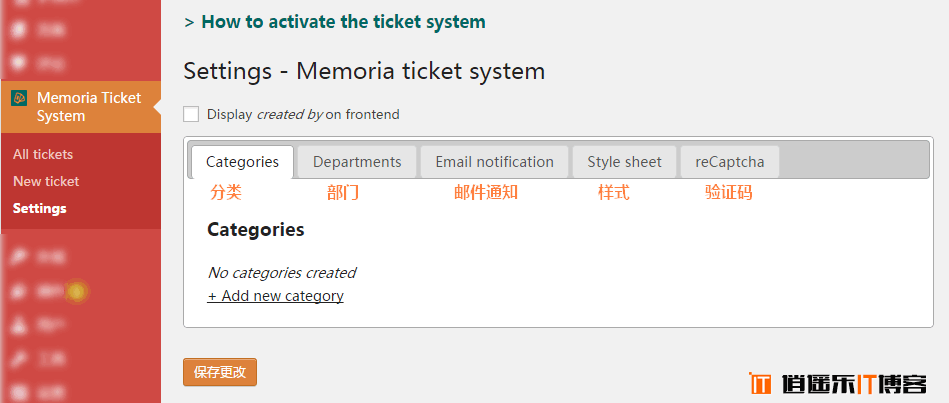The height and width of the screenshot is (403, 949).
Task: Open New ticket in the sidebar submenu
Action: (46, 182)
